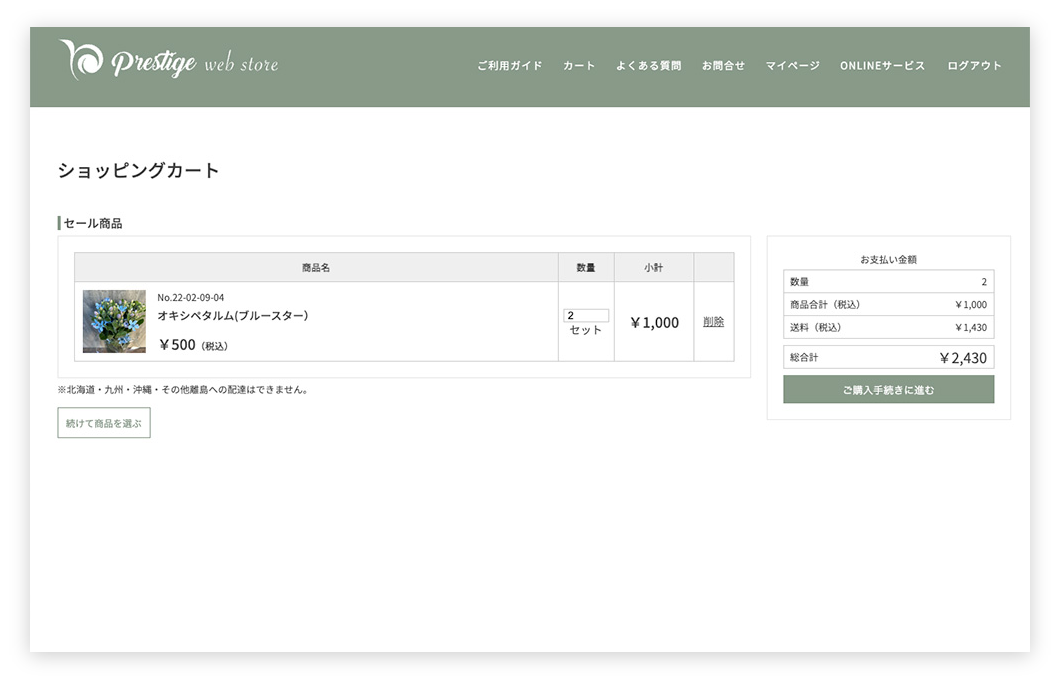Open the ご利用ガイド menu item
Screen dimensions: 1060x685
coord(509,66)
